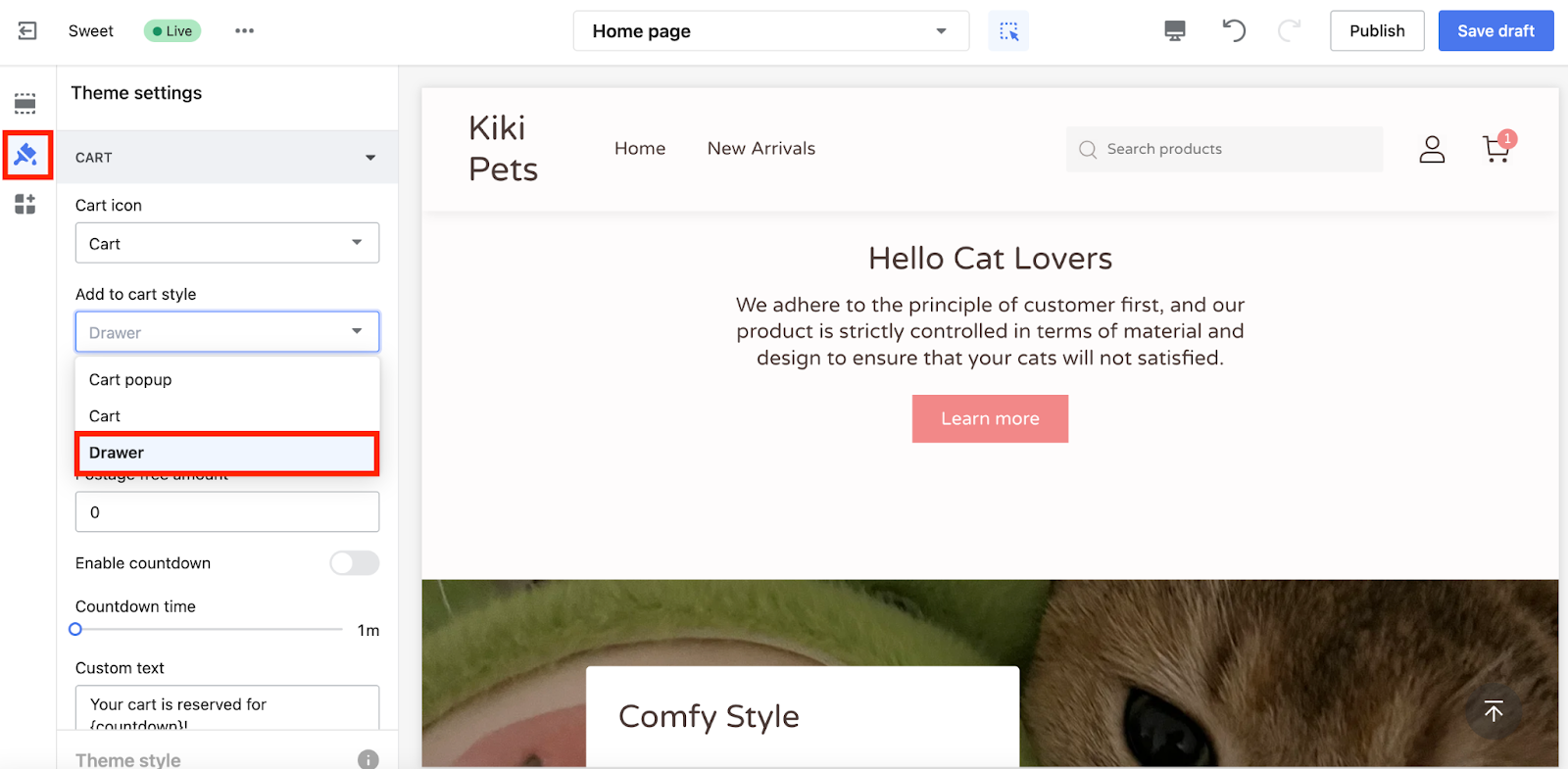Open the Sections panel icon in sidebar
This screenshot has width=1568, height=769.
pos(25,104)
